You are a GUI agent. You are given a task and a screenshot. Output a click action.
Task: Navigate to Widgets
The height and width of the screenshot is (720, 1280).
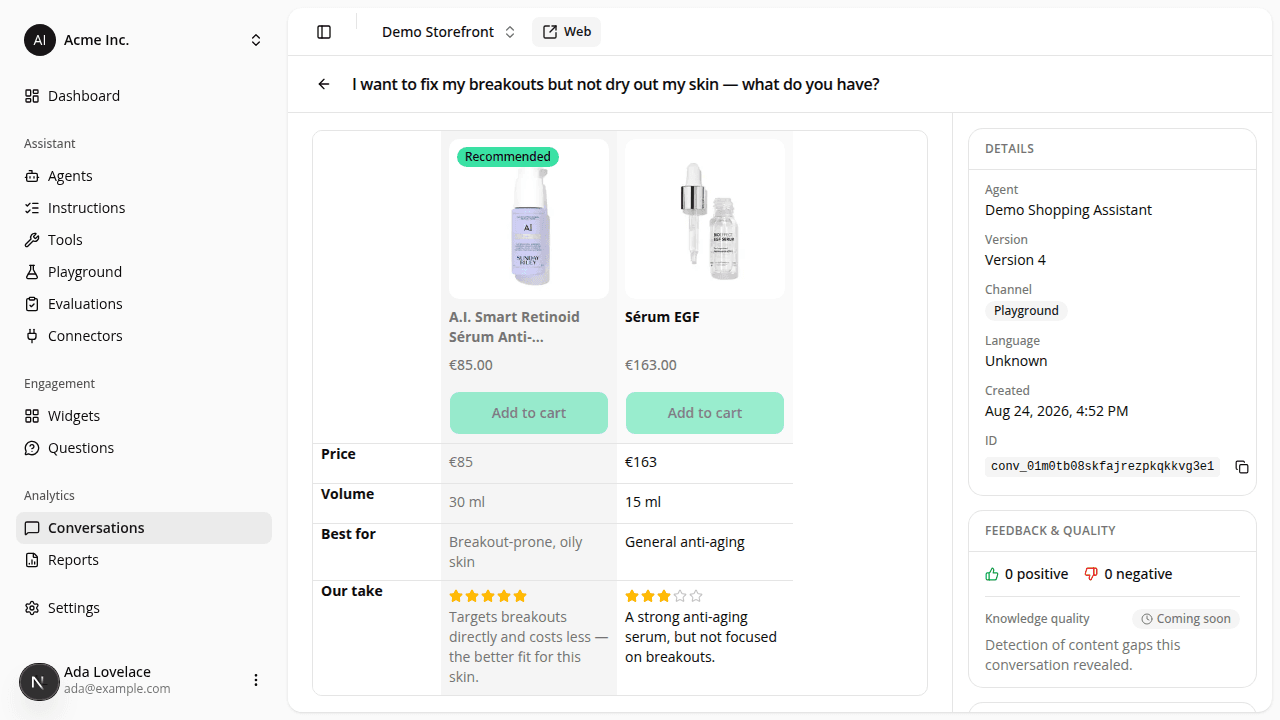[x=144, y=416]
